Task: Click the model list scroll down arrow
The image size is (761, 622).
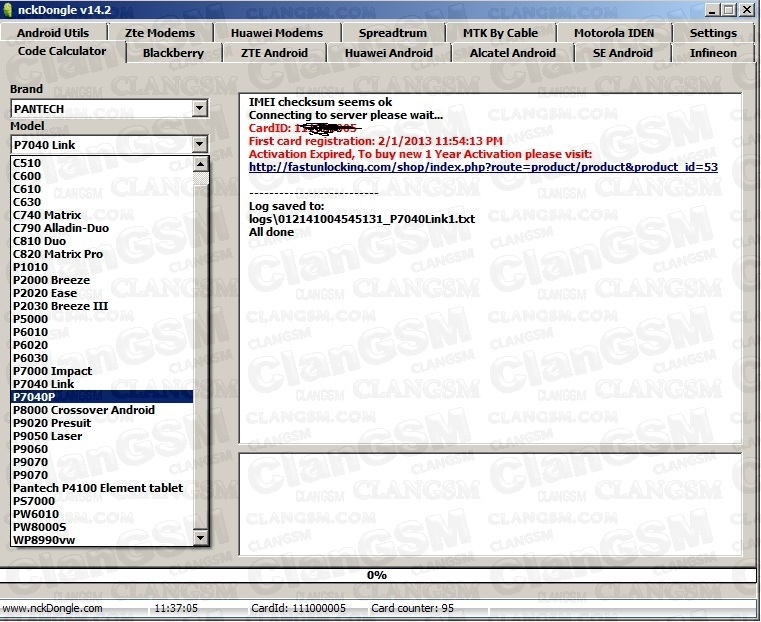Action: click(x=200, y=537)
